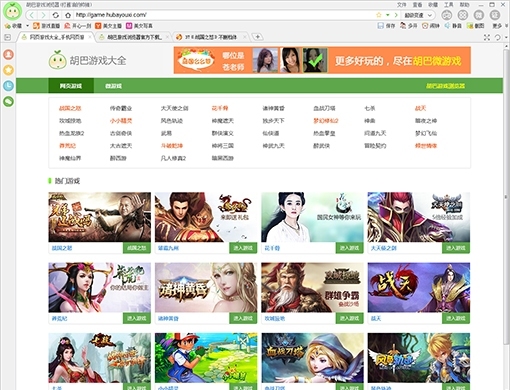Expand the dropdown arrow next to bookmark star
510x390 pixels.
(x=387, y=15)
